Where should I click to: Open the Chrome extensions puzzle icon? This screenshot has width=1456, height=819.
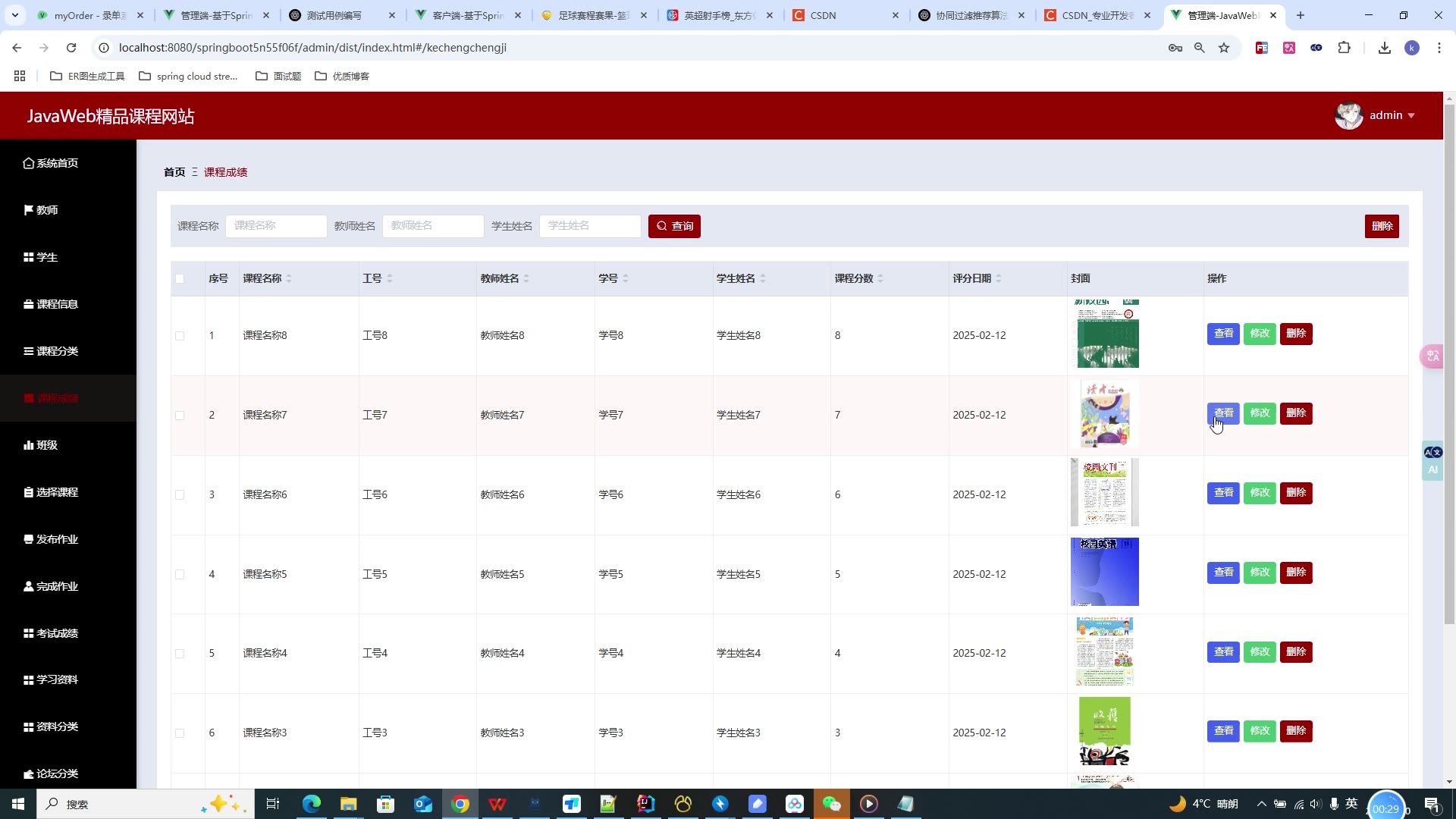(x=1344, y=48)
